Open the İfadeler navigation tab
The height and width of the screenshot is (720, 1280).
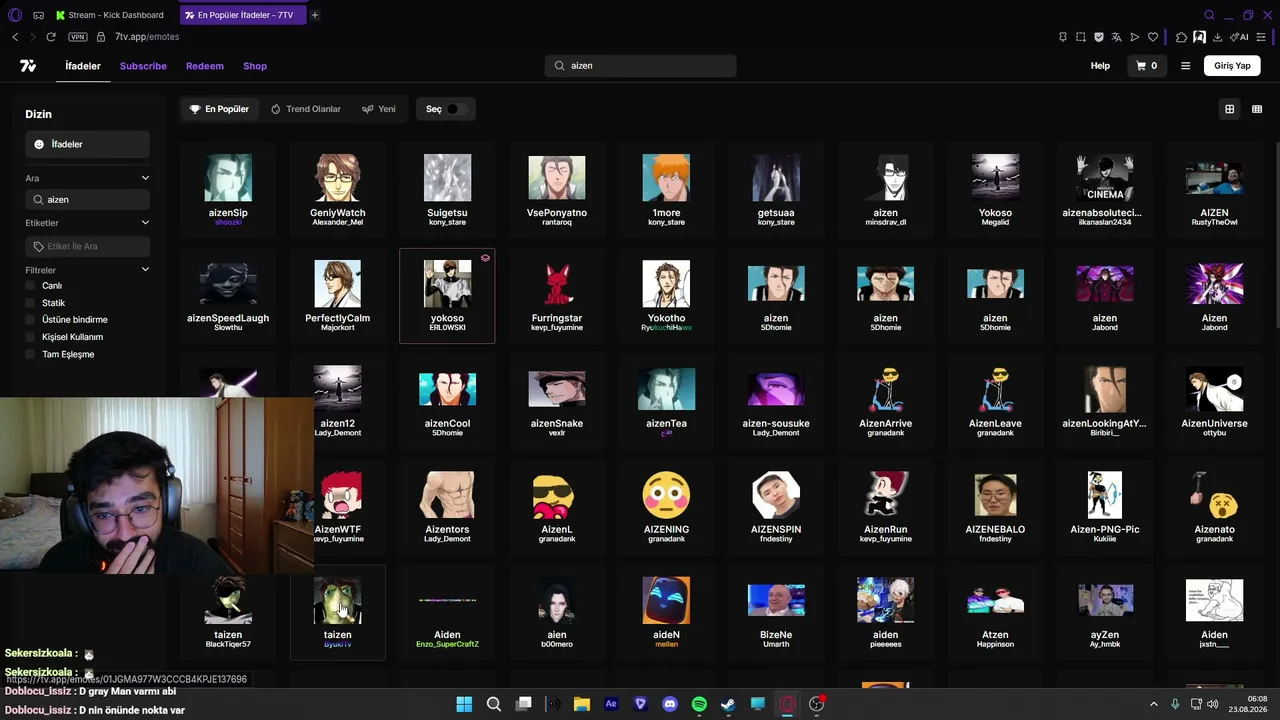pyautogui.click(x=83, y=66)
